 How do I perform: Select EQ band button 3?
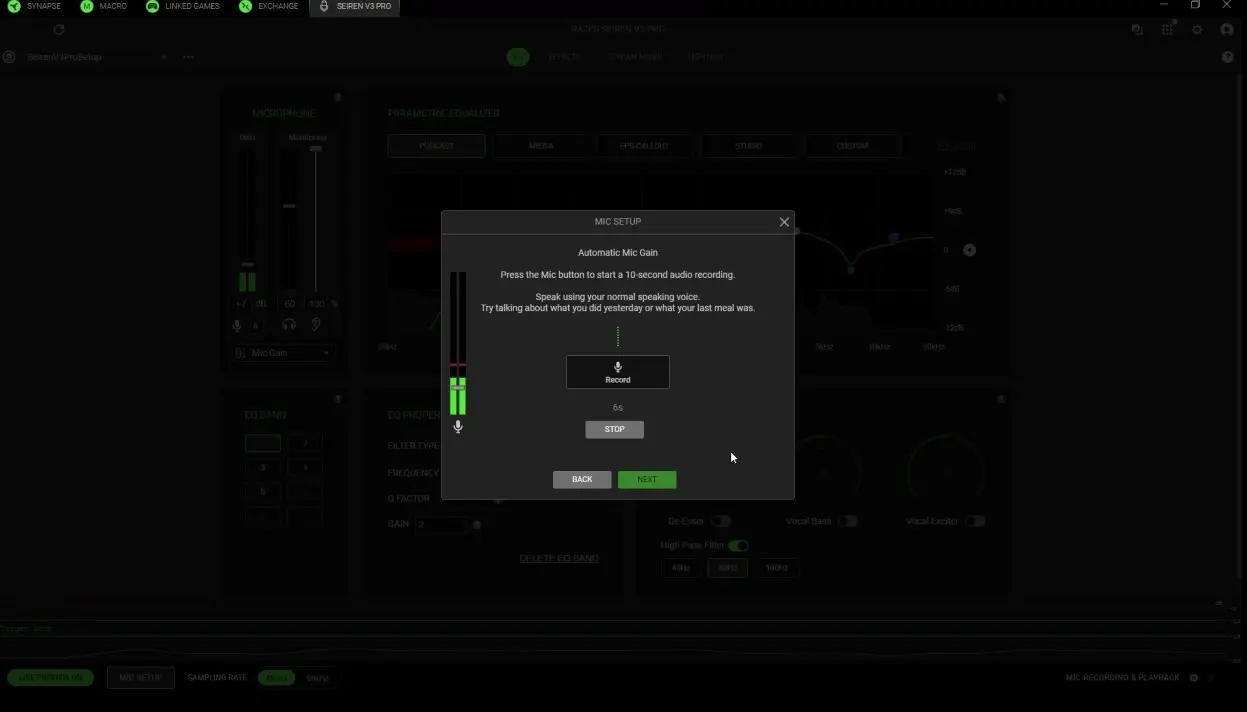pyautogui.click(x=263, y=467)
